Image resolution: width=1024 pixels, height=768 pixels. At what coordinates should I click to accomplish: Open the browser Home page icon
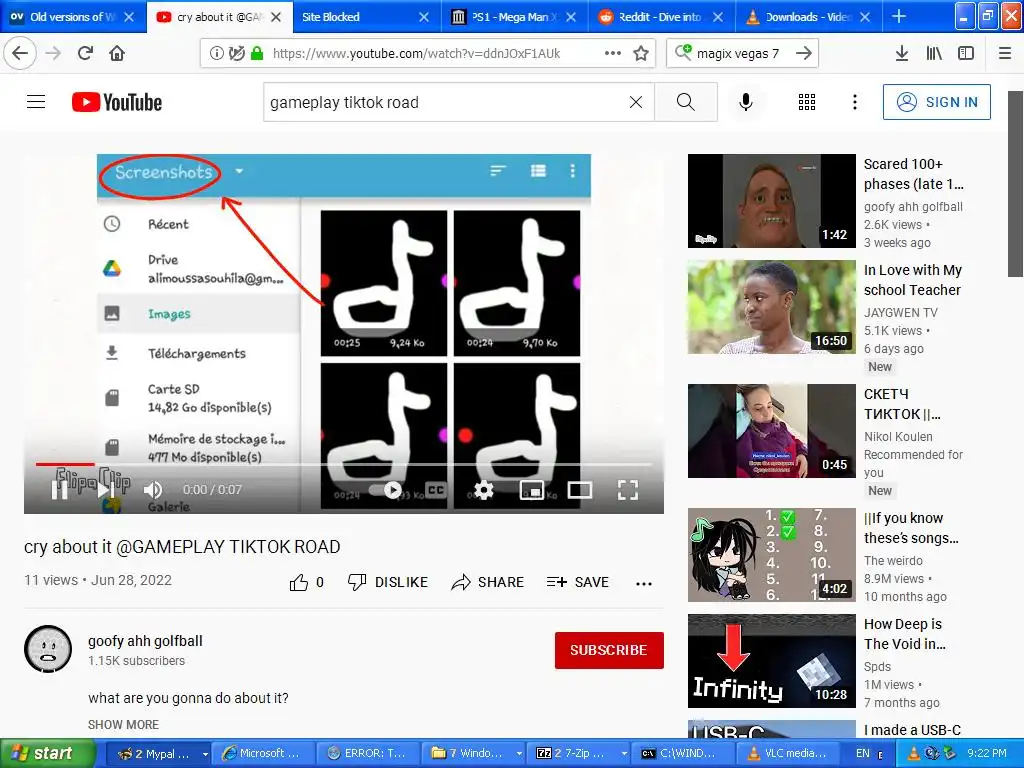coord(117,53)
